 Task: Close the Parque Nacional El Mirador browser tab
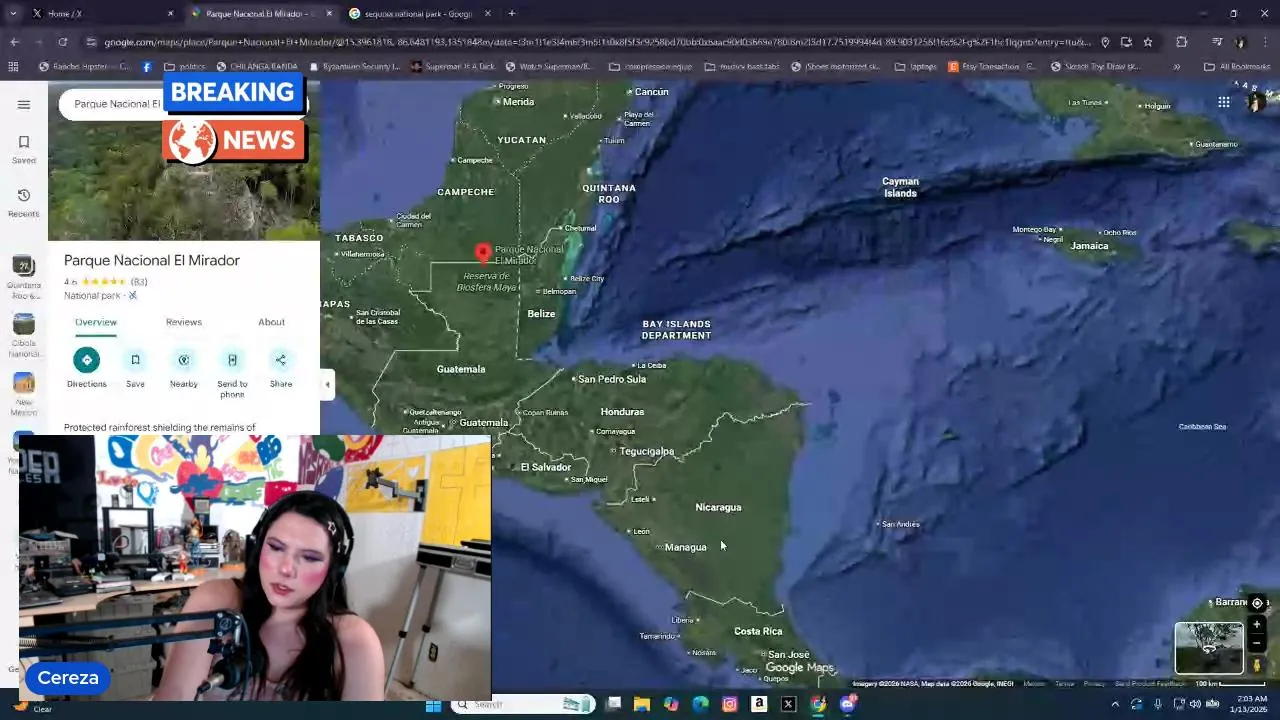[329, 13]
